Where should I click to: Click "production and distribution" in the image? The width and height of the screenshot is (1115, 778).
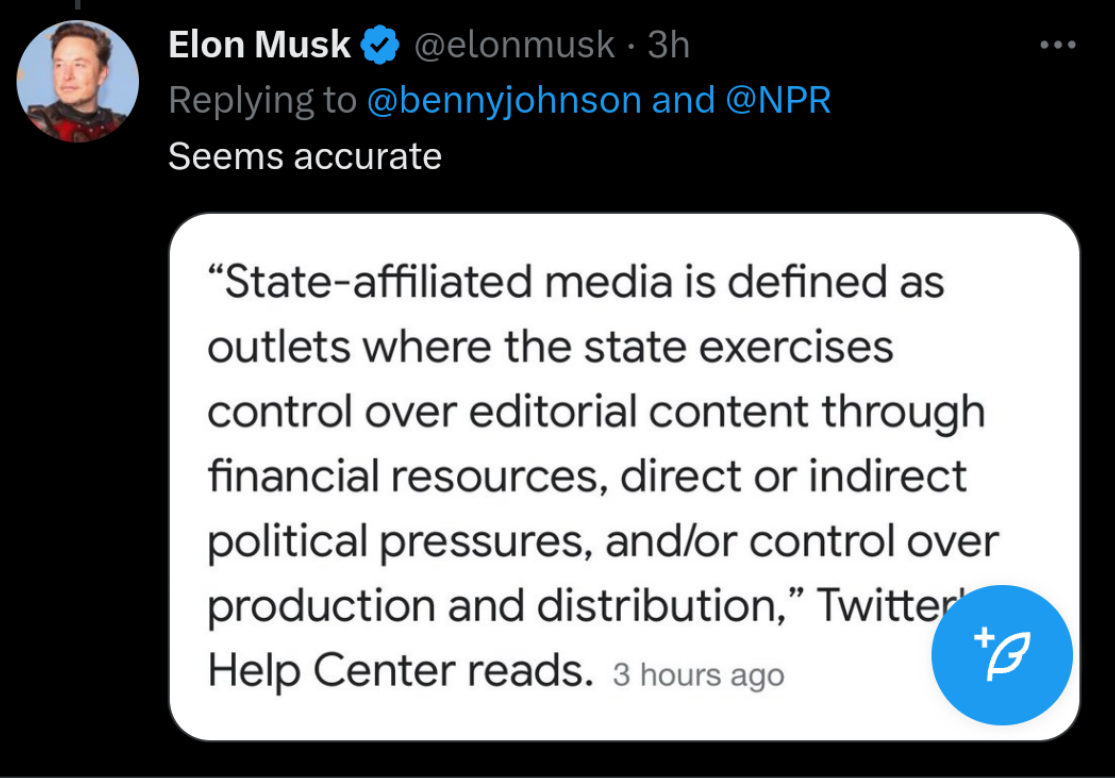coord(499,606)
